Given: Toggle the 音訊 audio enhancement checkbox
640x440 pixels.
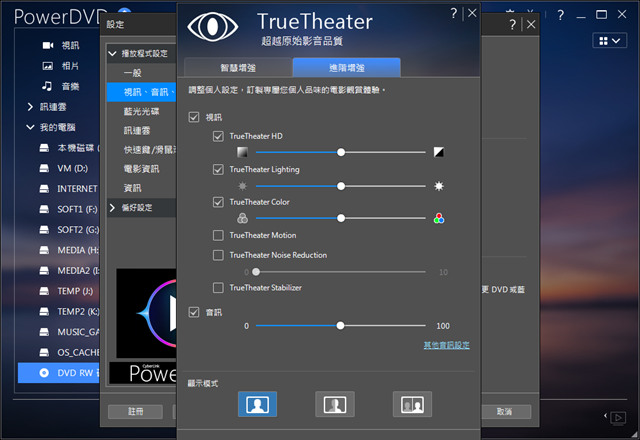Looking at the screenshot, I should point(194,312).
